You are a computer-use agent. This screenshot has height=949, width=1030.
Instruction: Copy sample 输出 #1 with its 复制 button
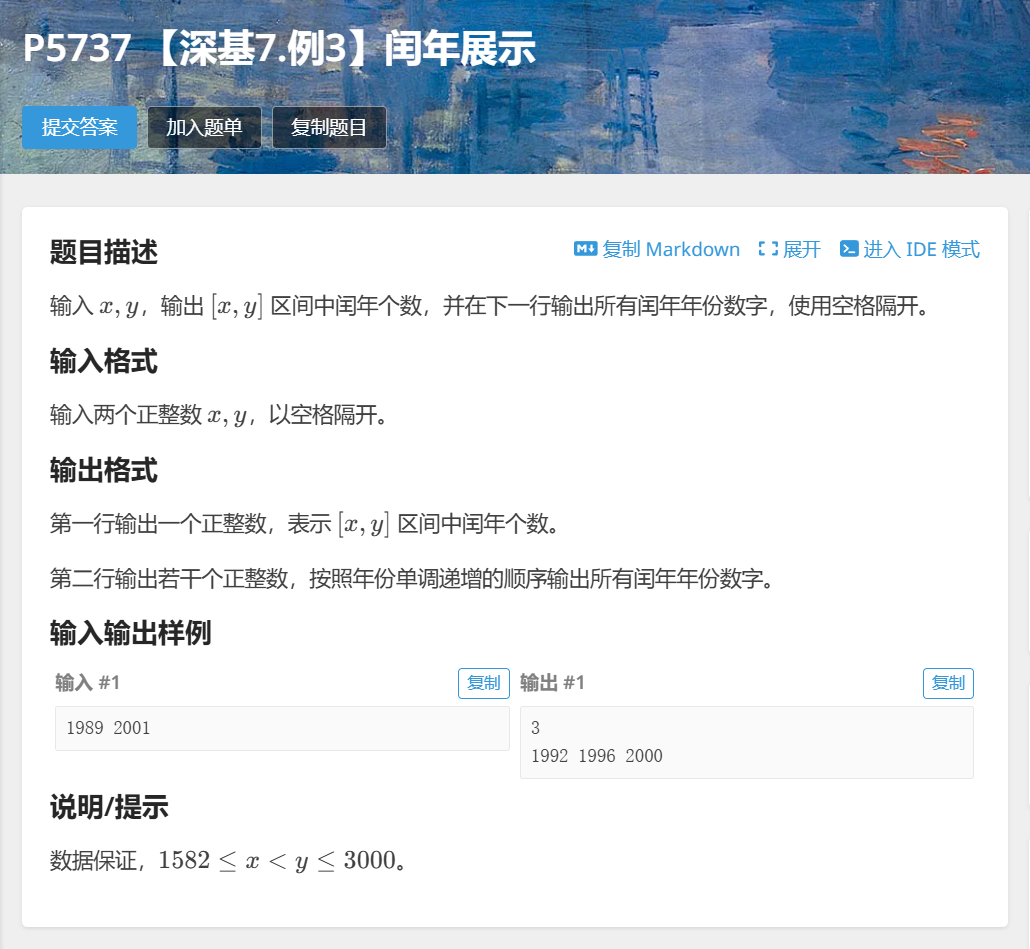click(948, 683)
